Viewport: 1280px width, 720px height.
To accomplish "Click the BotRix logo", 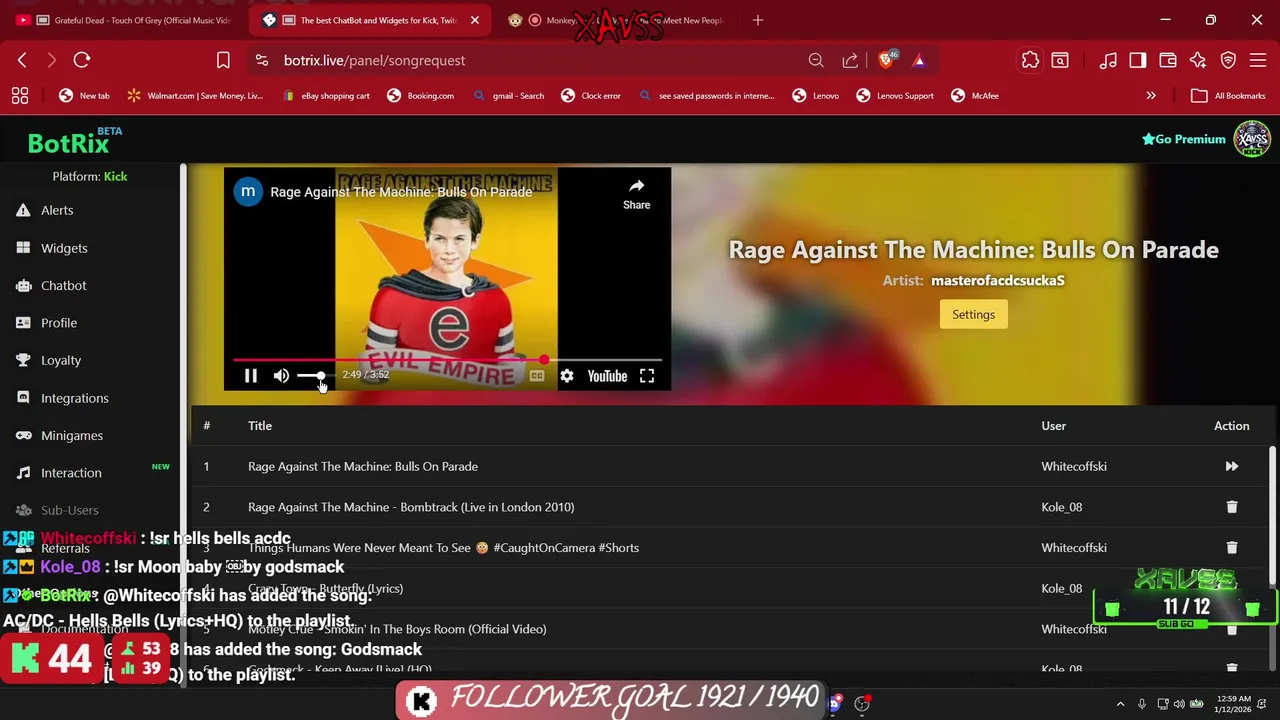I will tap(68, 144).
